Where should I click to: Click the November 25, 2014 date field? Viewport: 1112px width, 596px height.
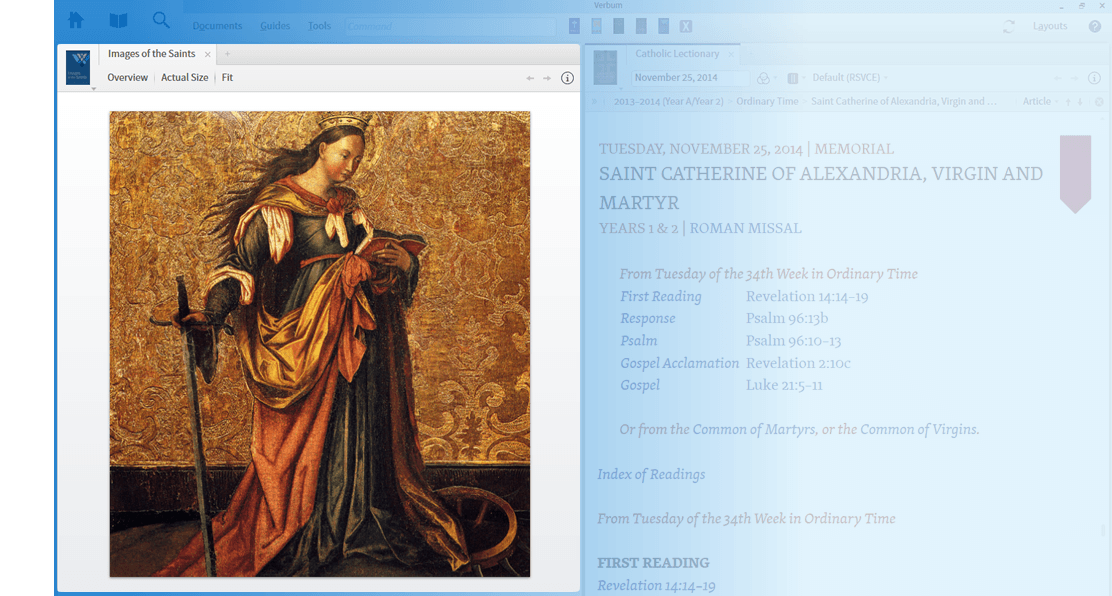tap(690, 78)
